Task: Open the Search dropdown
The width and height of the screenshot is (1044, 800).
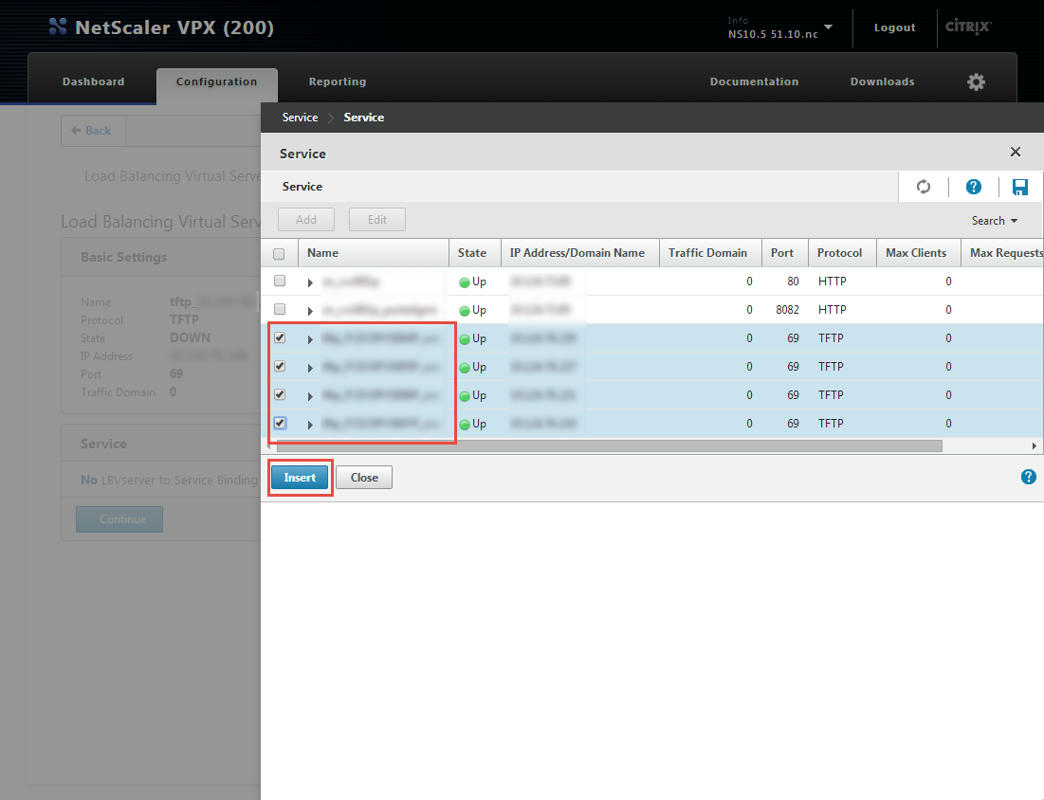Action: tap(994, 221)
